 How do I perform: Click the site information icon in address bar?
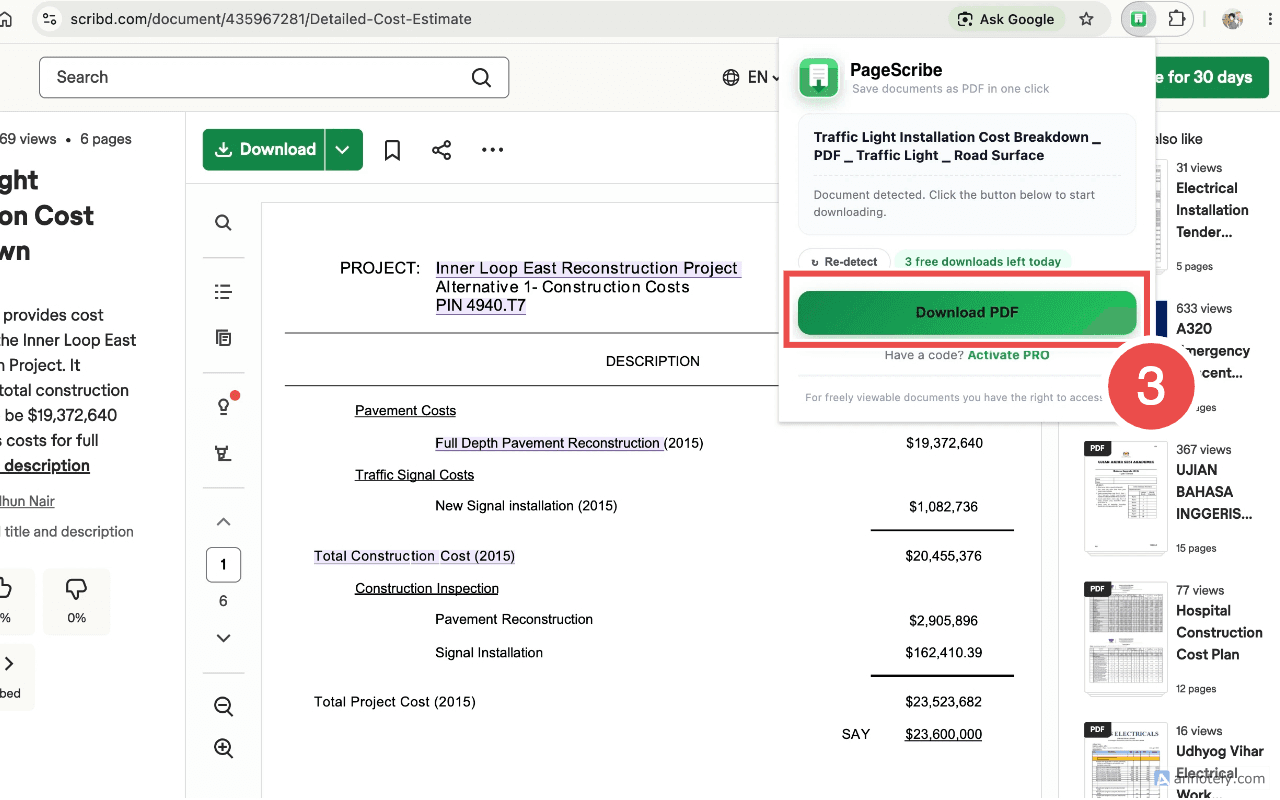51,19
